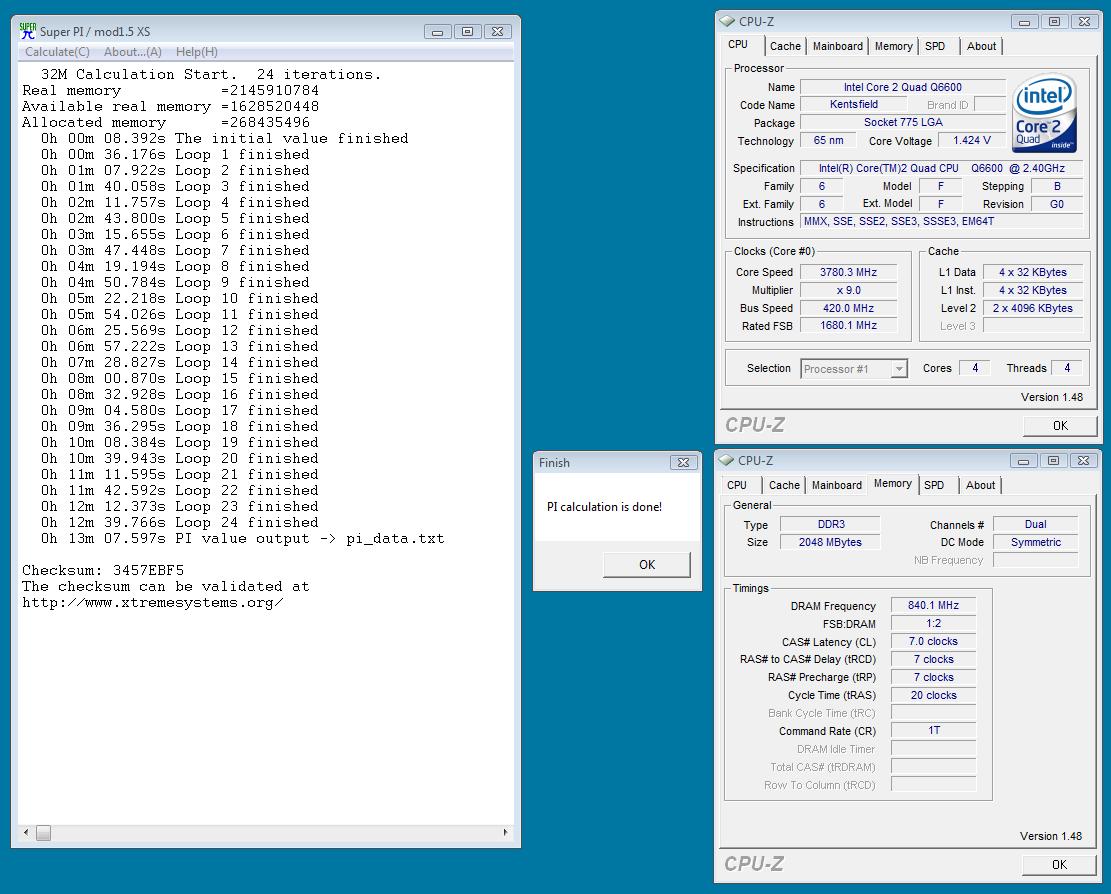The width and height of the screenshot is (1111, 894).
Task: Click the Super PI horizontal scrollbar thumb
Action: point(44,833)
